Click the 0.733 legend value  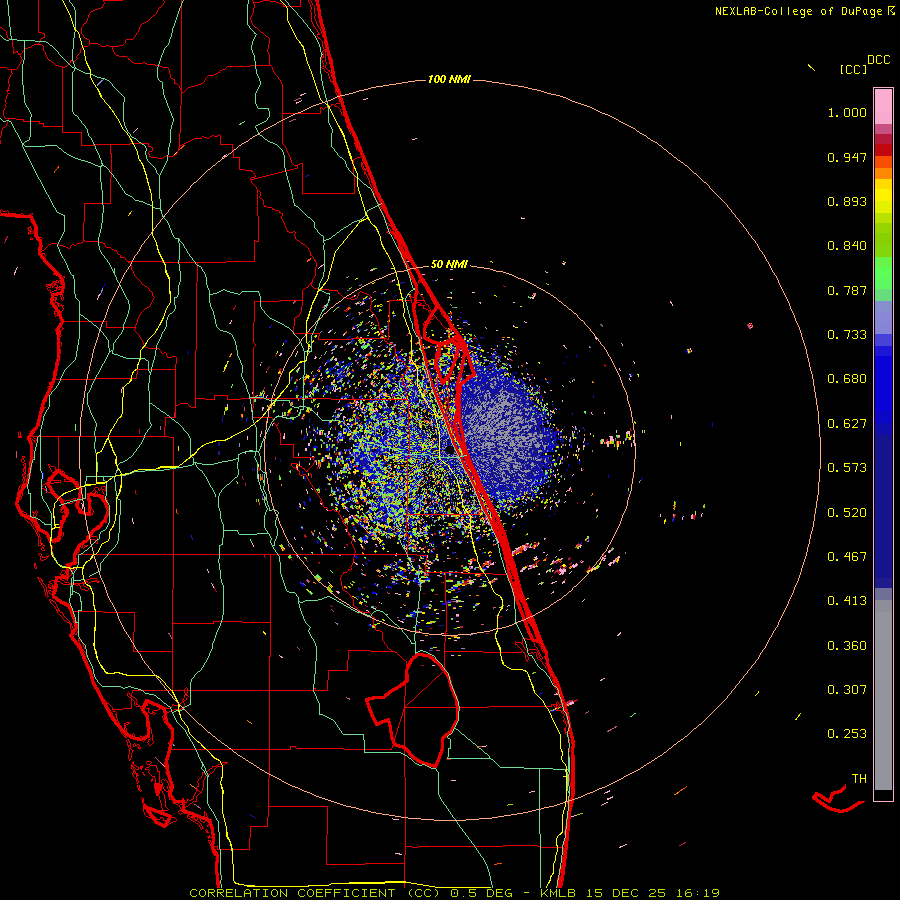pos(847,335)
